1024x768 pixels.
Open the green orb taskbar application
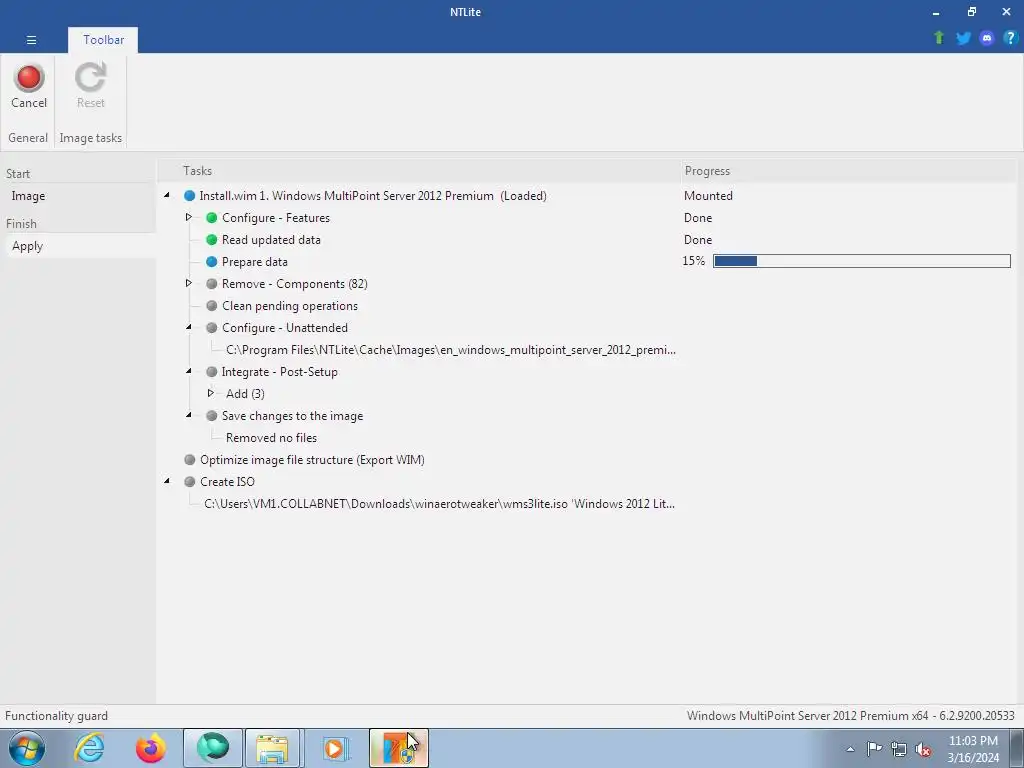tap(213, 748)
